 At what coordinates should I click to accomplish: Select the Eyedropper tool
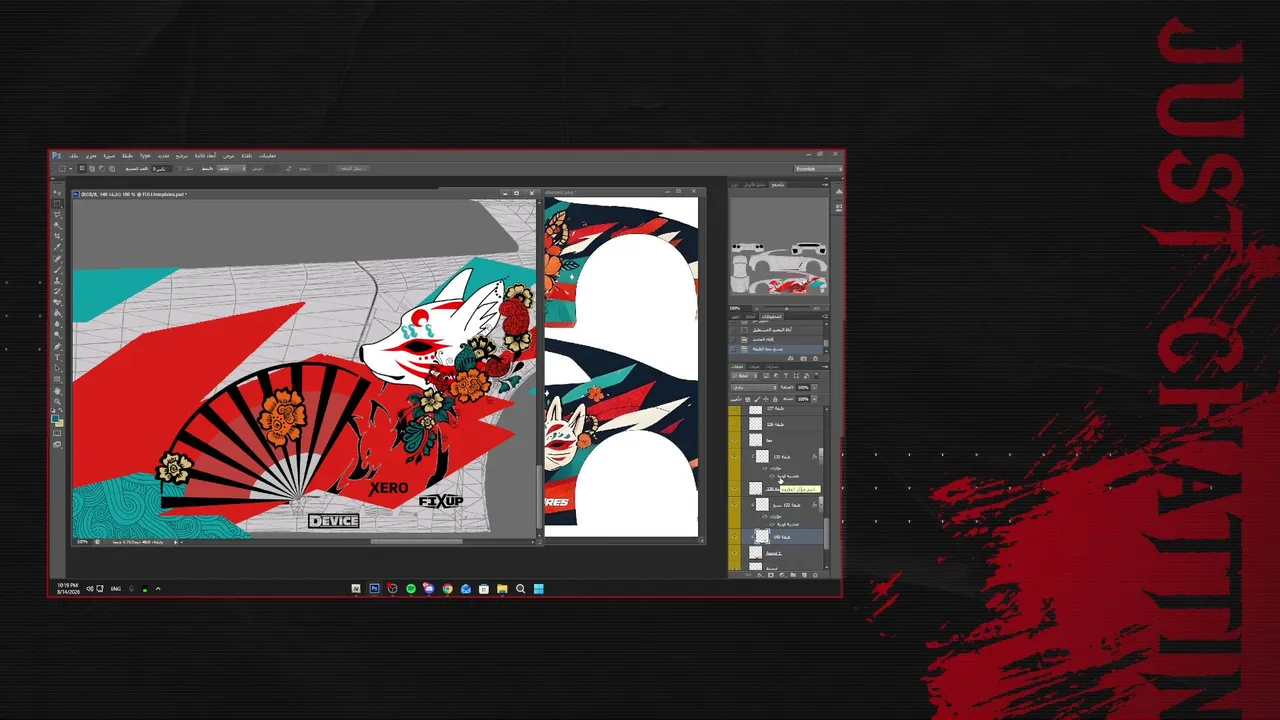click(57, 247)
